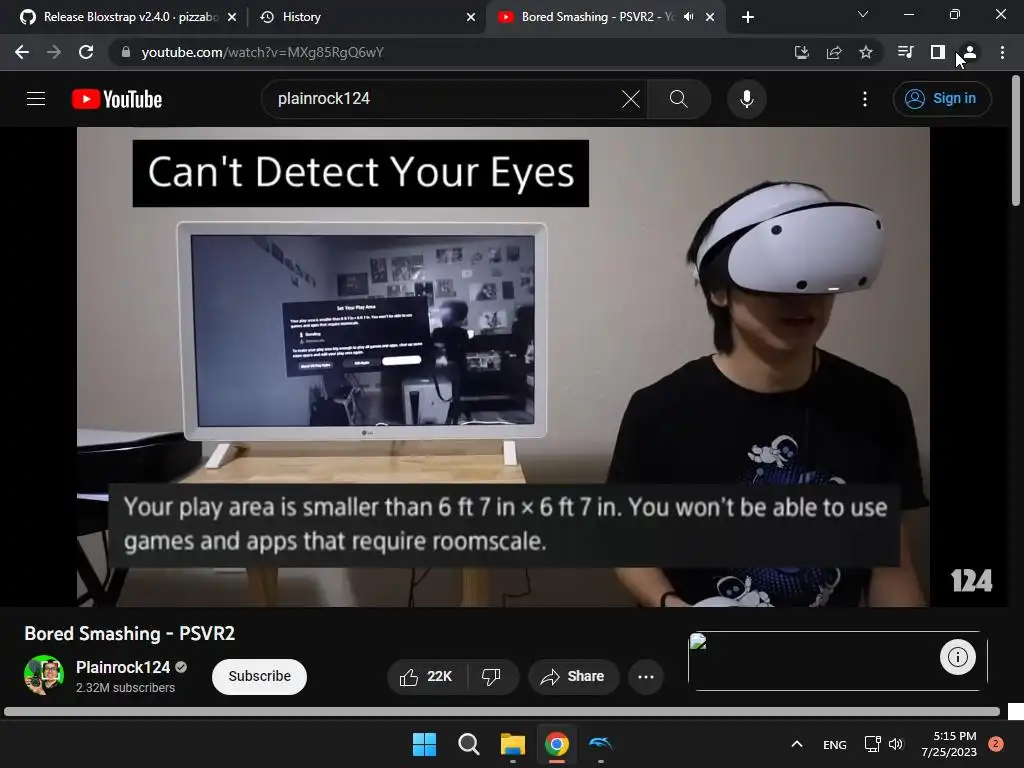Viewport: 1024px width, 768px height.
Task: Open the YouTube hamburger guide menu
Action: point(36,99)
